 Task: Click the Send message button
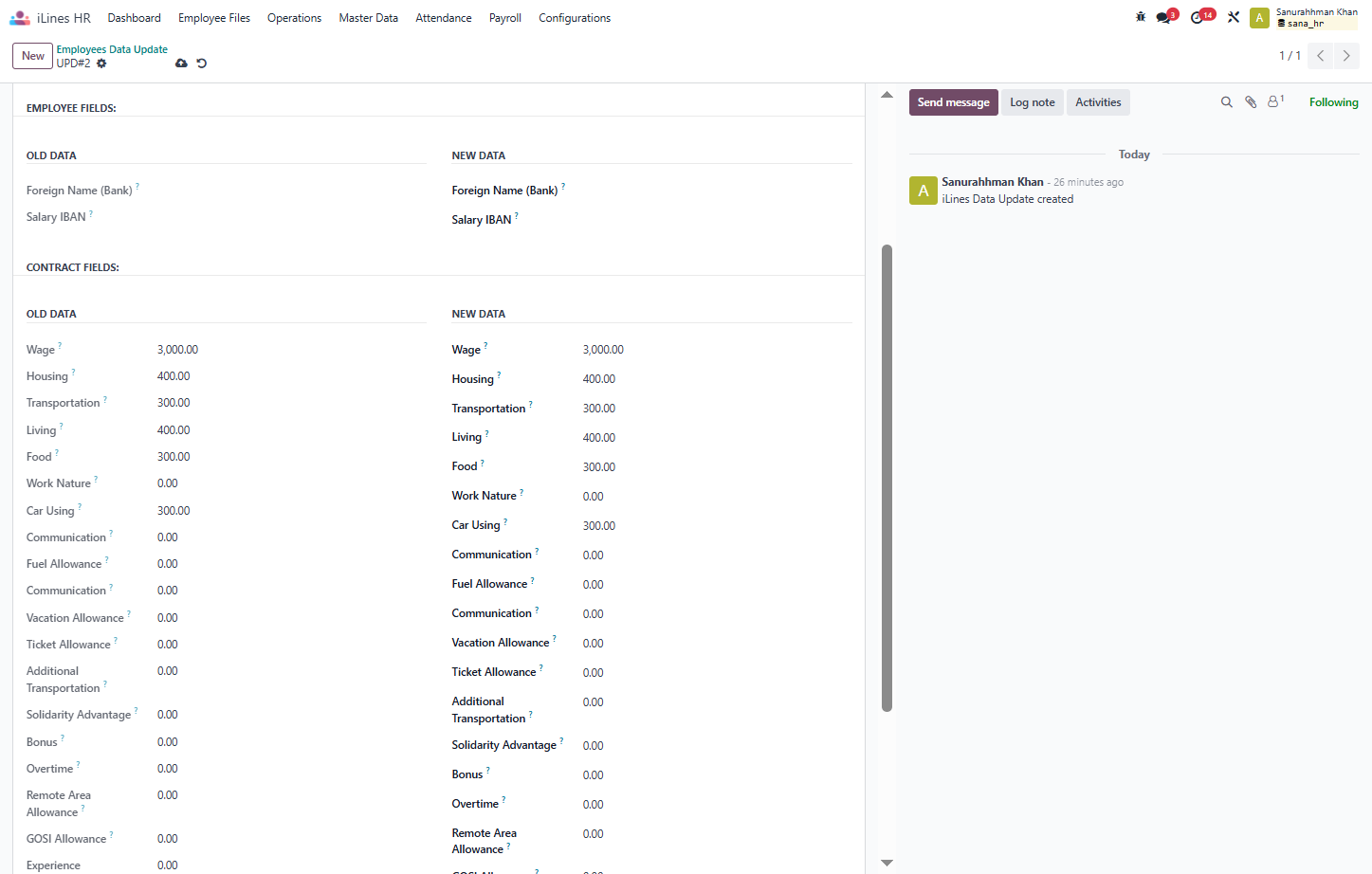point(953,102)
